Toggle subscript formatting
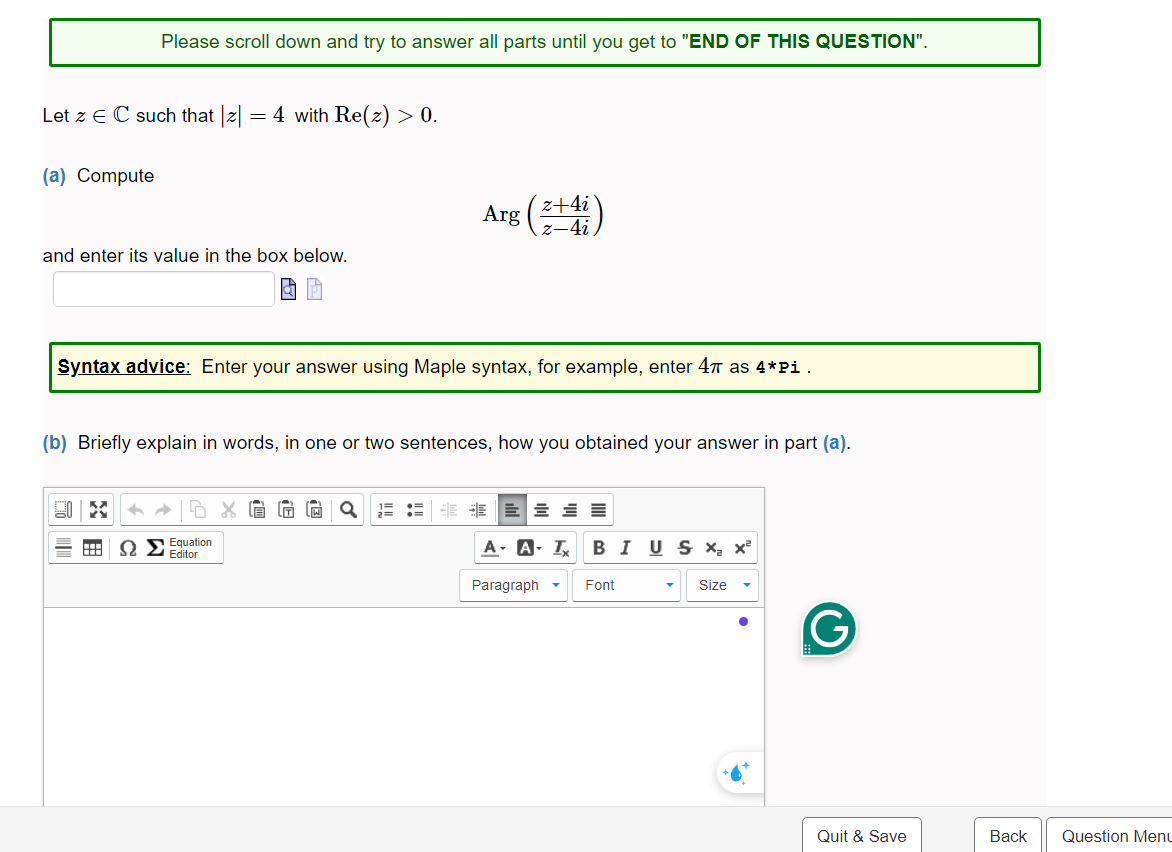The image size is (1172, 852). pos(714,548)
